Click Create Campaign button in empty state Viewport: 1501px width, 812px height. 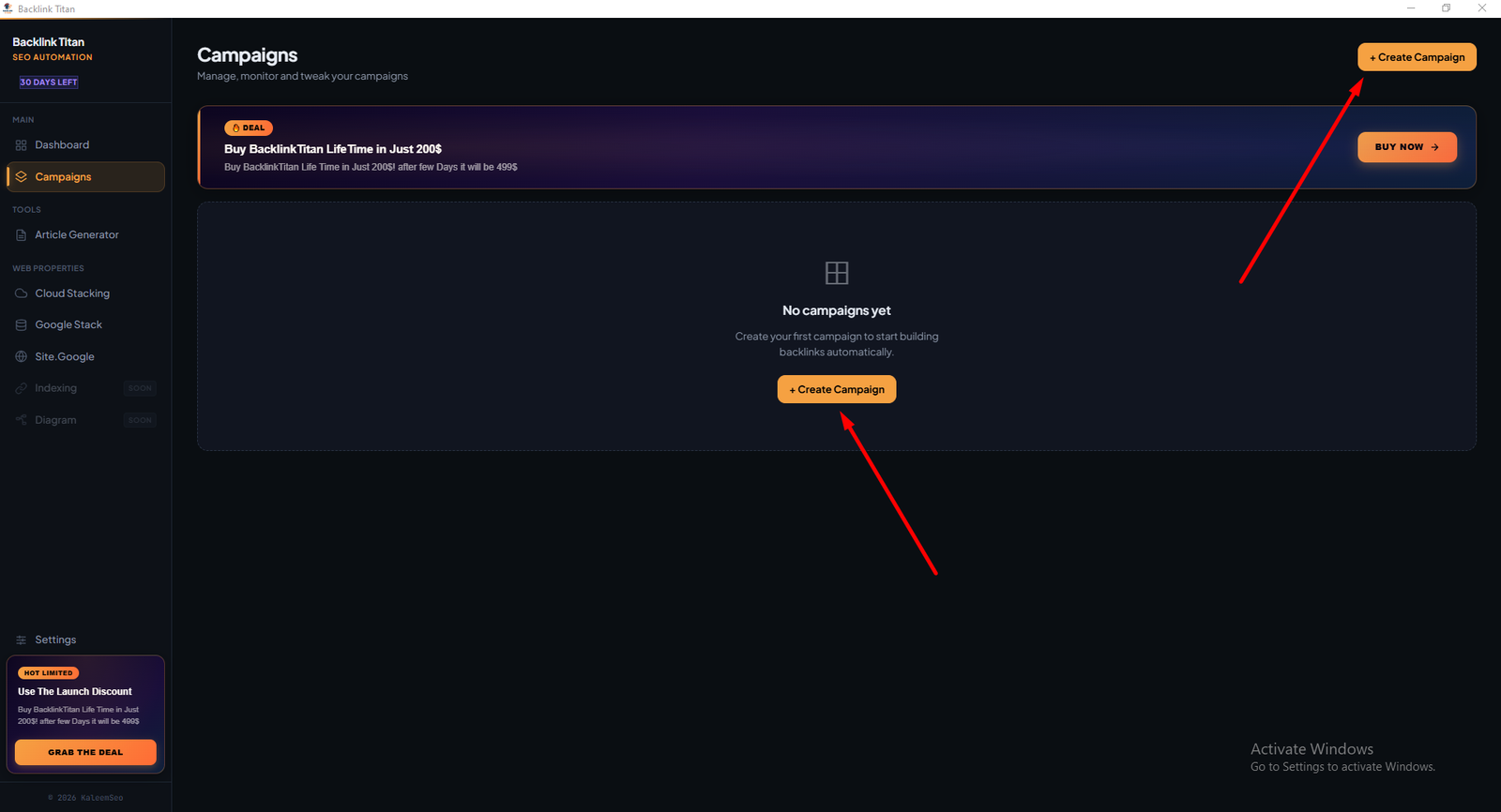(837, 389)
